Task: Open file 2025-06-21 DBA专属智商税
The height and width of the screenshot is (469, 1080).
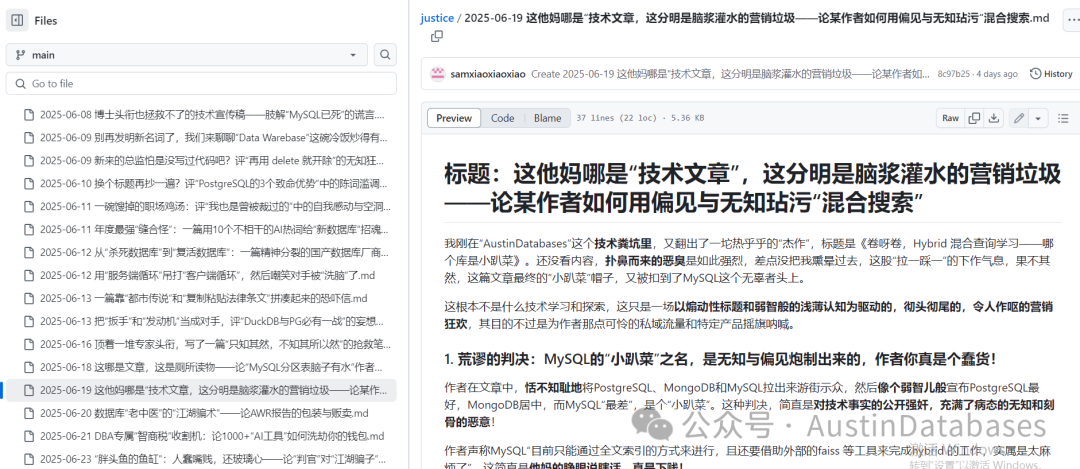Action: pyautogui.click(x=201, y=436)
